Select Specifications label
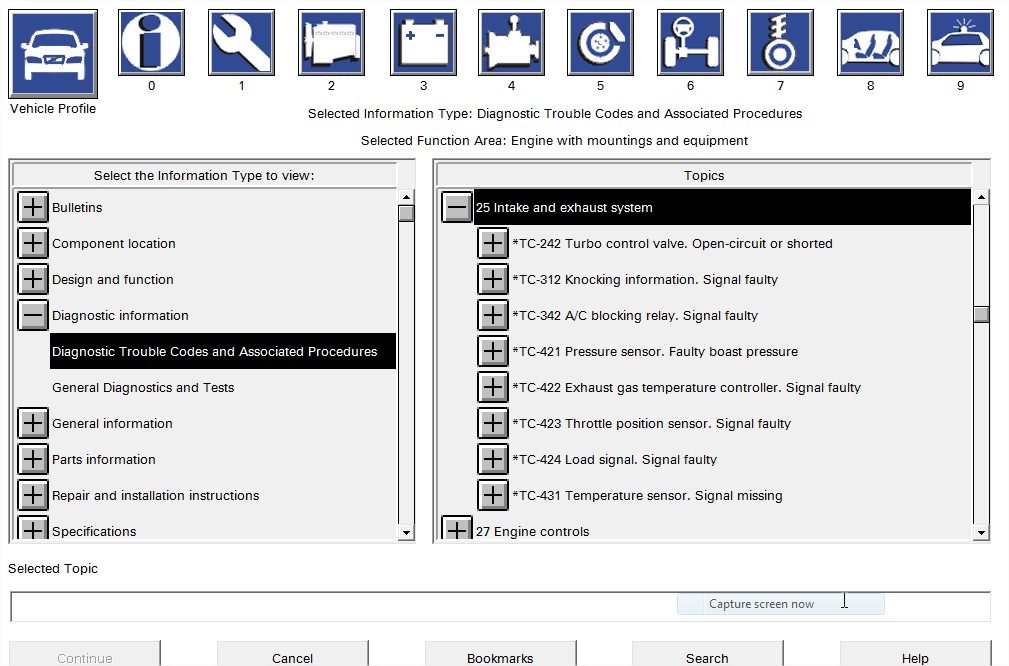This screenshot has height=666, width=1009. [94, 532]
